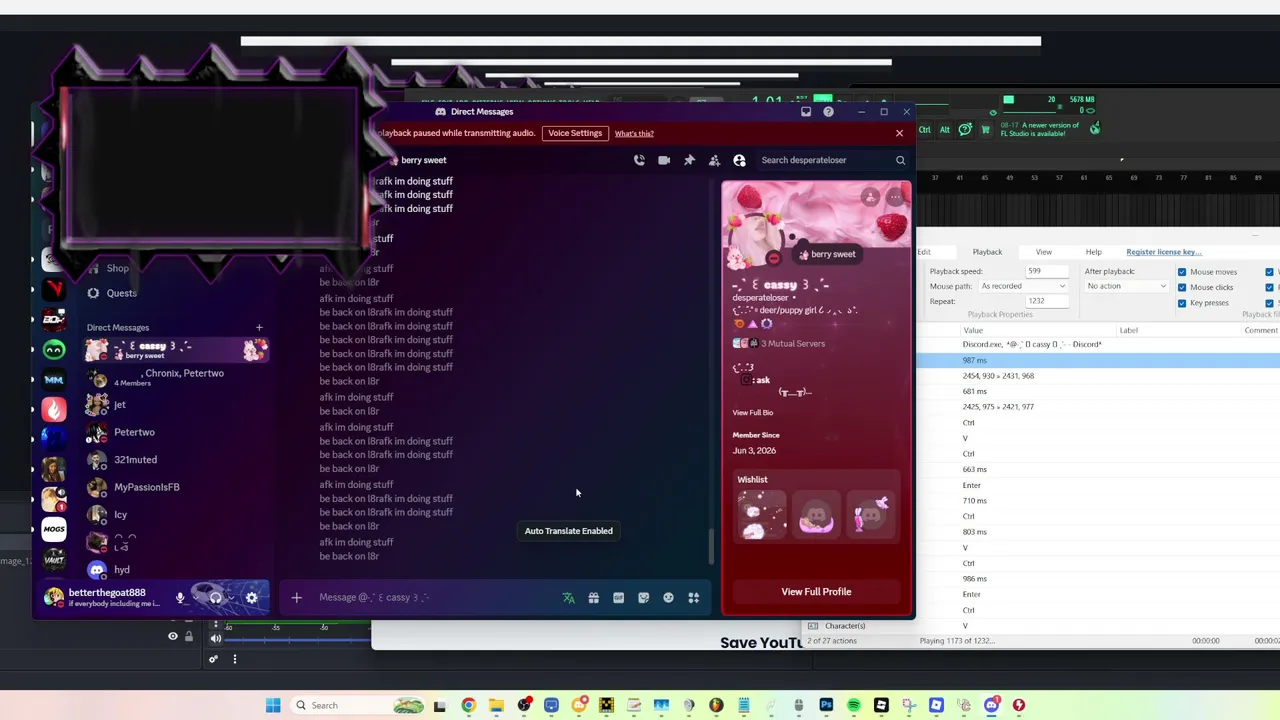Screen dimensions: 1280x720
Task: Open the sticker picker
Action: pos(644,598)
